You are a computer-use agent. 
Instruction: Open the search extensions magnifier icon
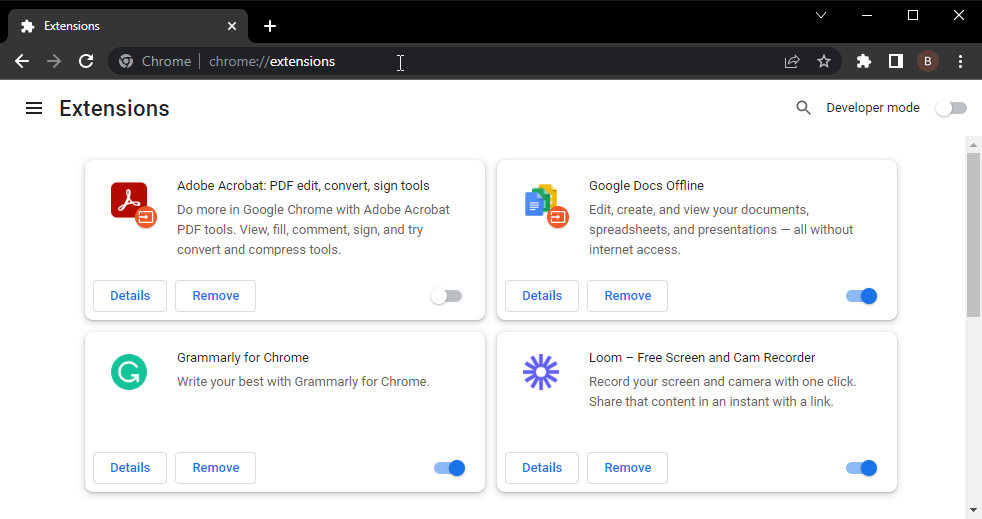point(803,108)
